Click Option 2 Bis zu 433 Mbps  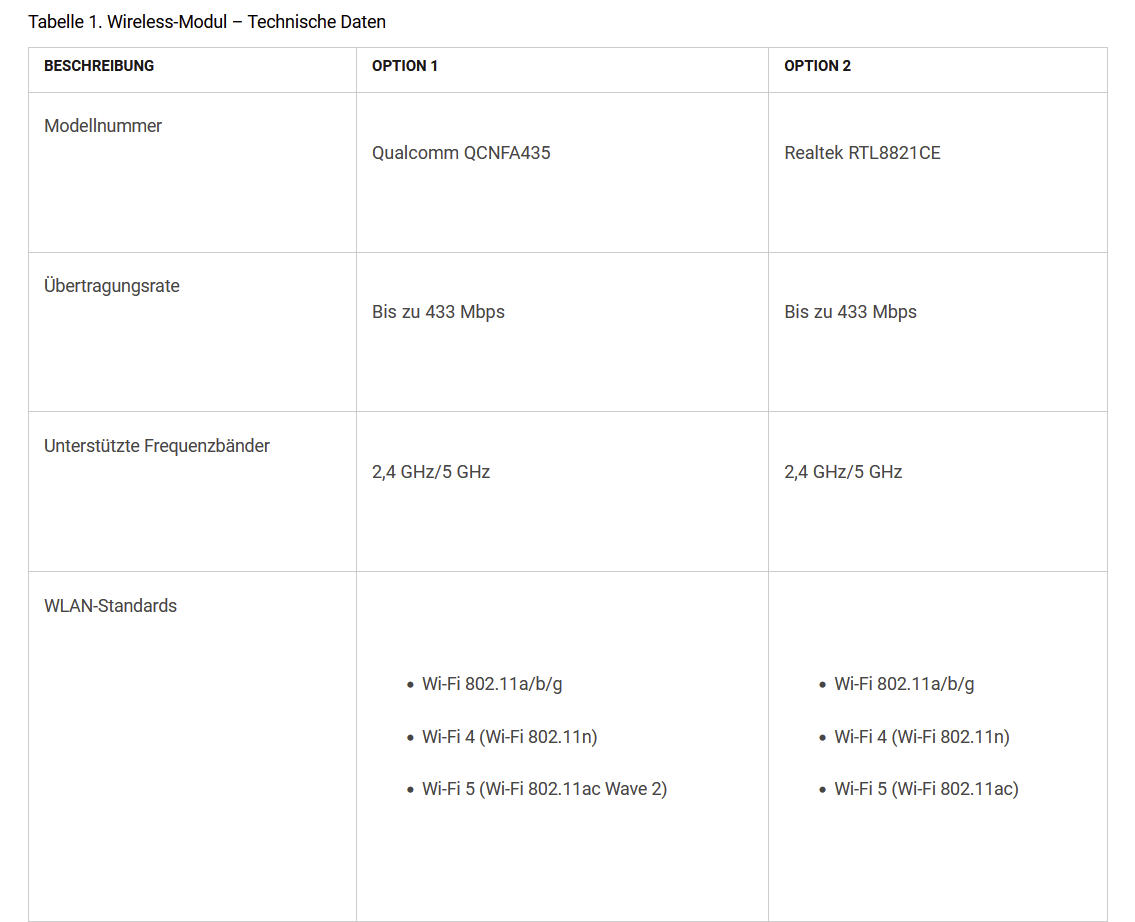click(851, 312)
